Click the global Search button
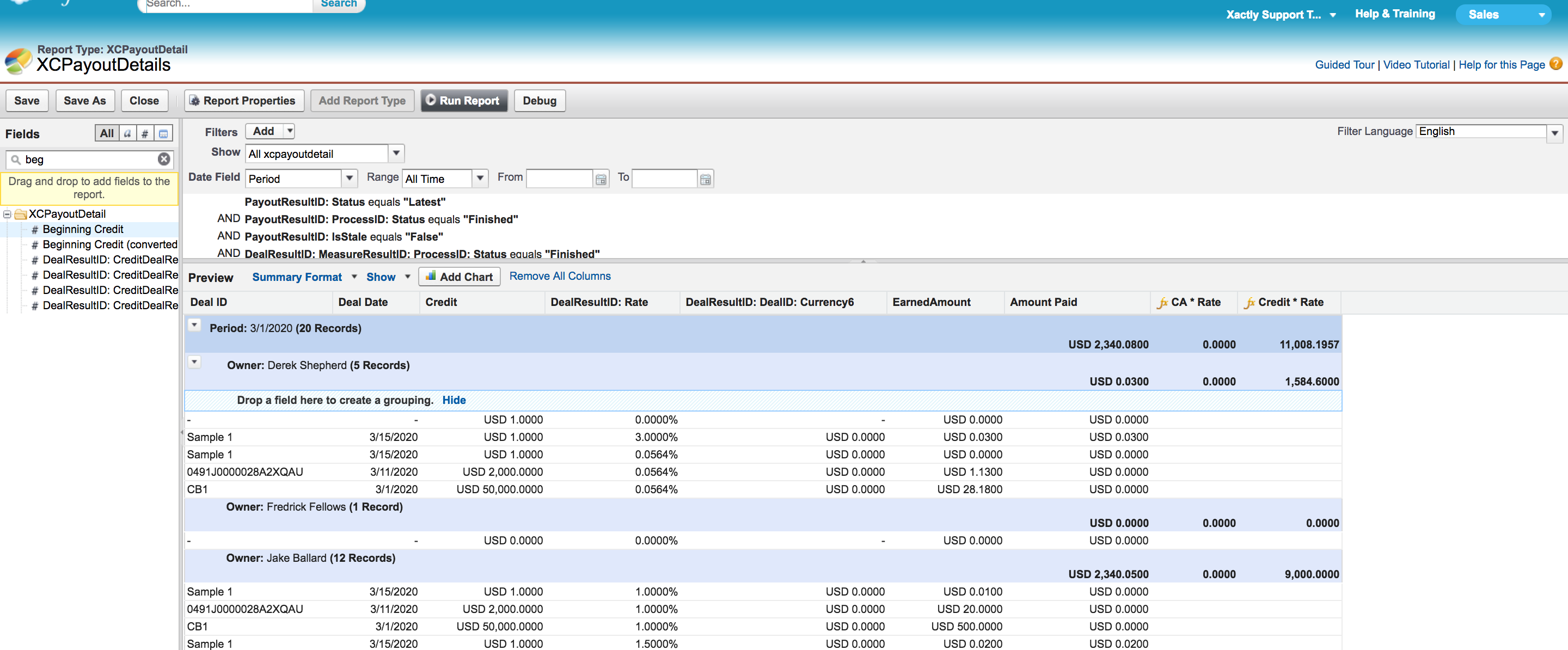Image resolution: width=1568 pixels, height=650 pixels. point(339,4)
